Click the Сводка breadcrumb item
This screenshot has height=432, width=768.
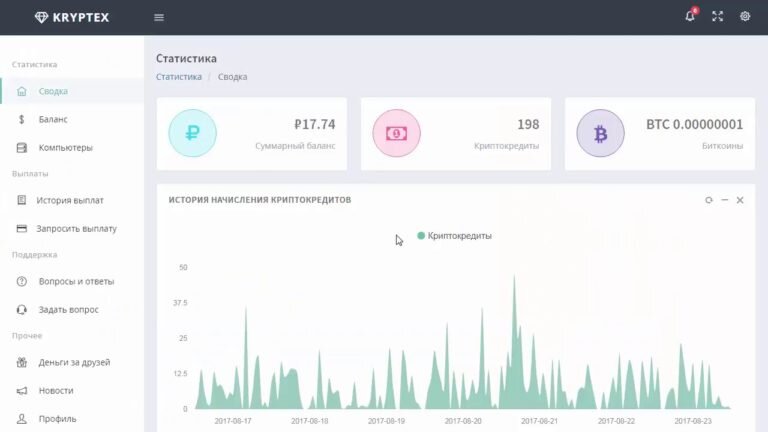[233, 76]
